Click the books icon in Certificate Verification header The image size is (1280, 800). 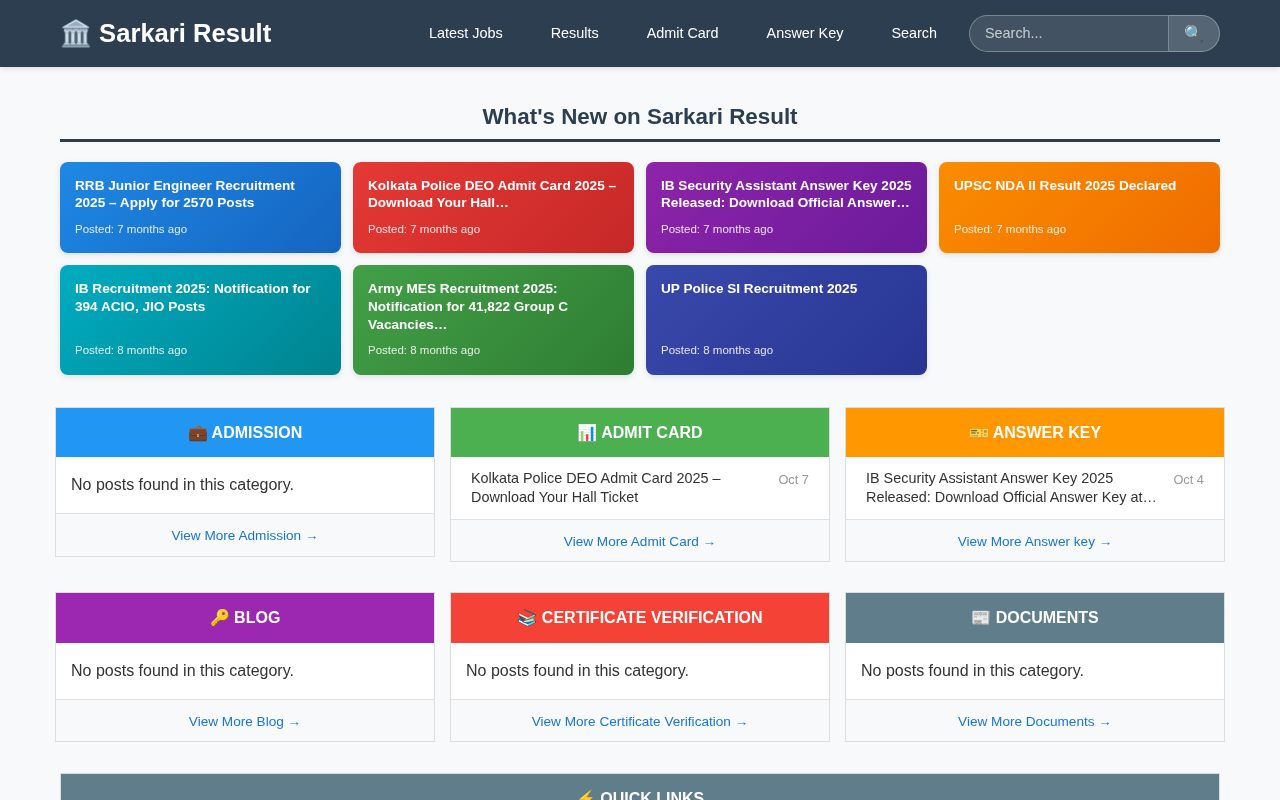[x=527, y=618]
